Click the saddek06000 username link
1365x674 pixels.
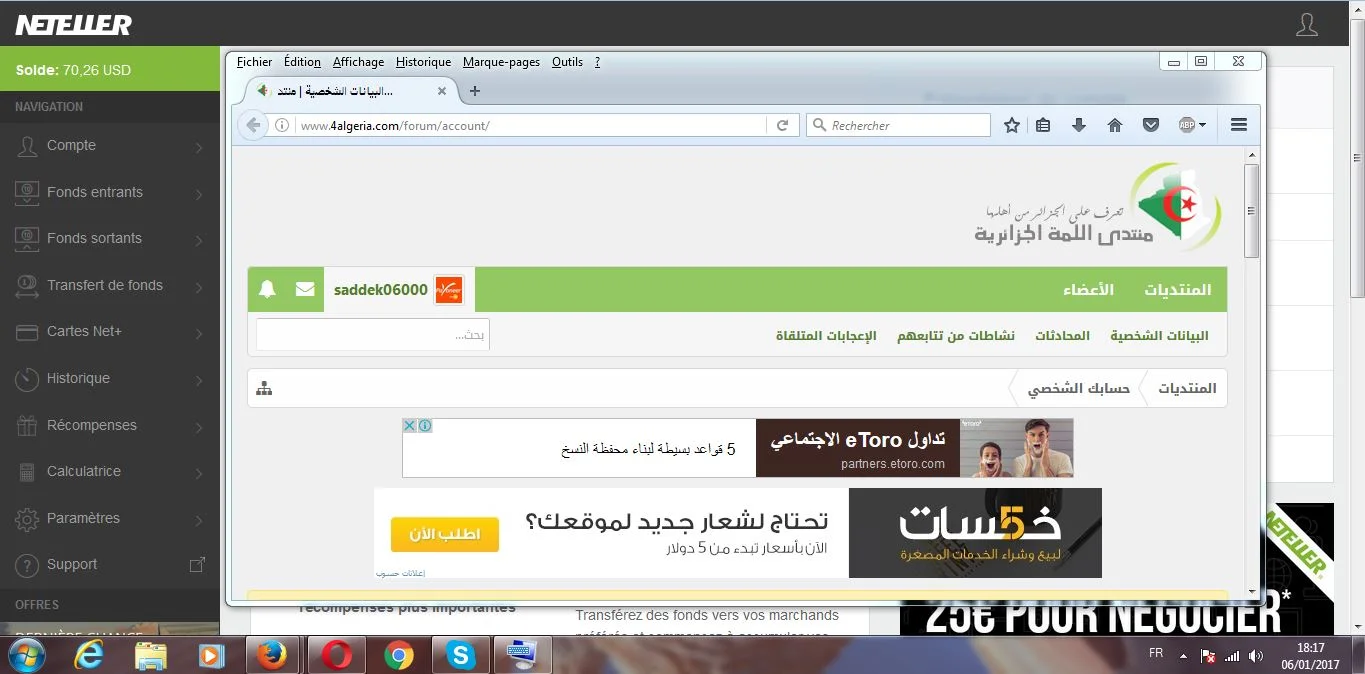[380, 290]
